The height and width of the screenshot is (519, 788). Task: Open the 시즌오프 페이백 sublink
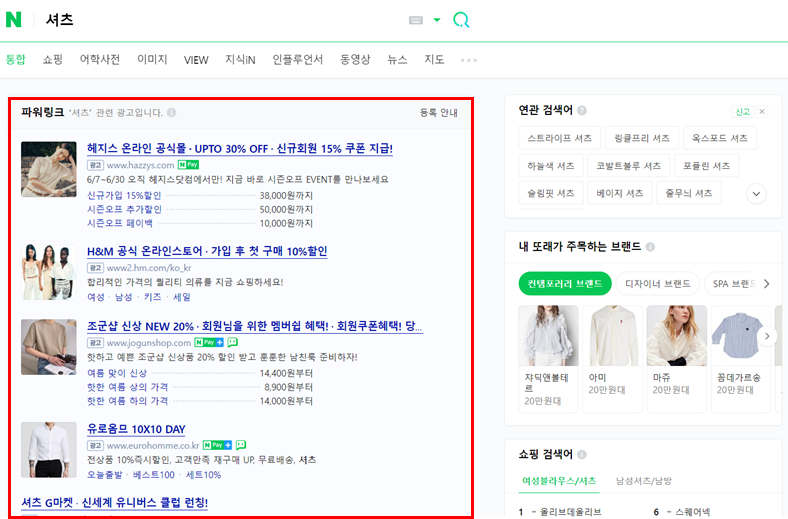coord(120,223)
